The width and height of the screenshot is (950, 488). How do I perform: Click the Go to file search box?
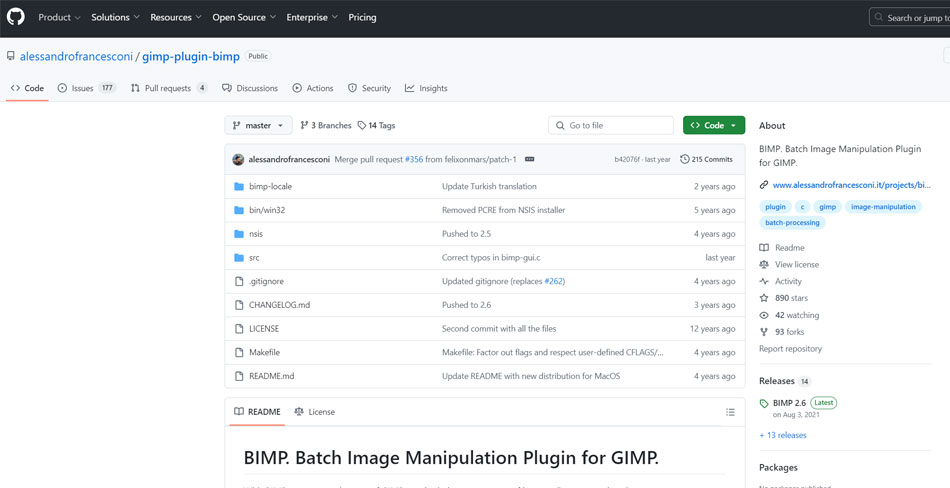tap(611, 125)
